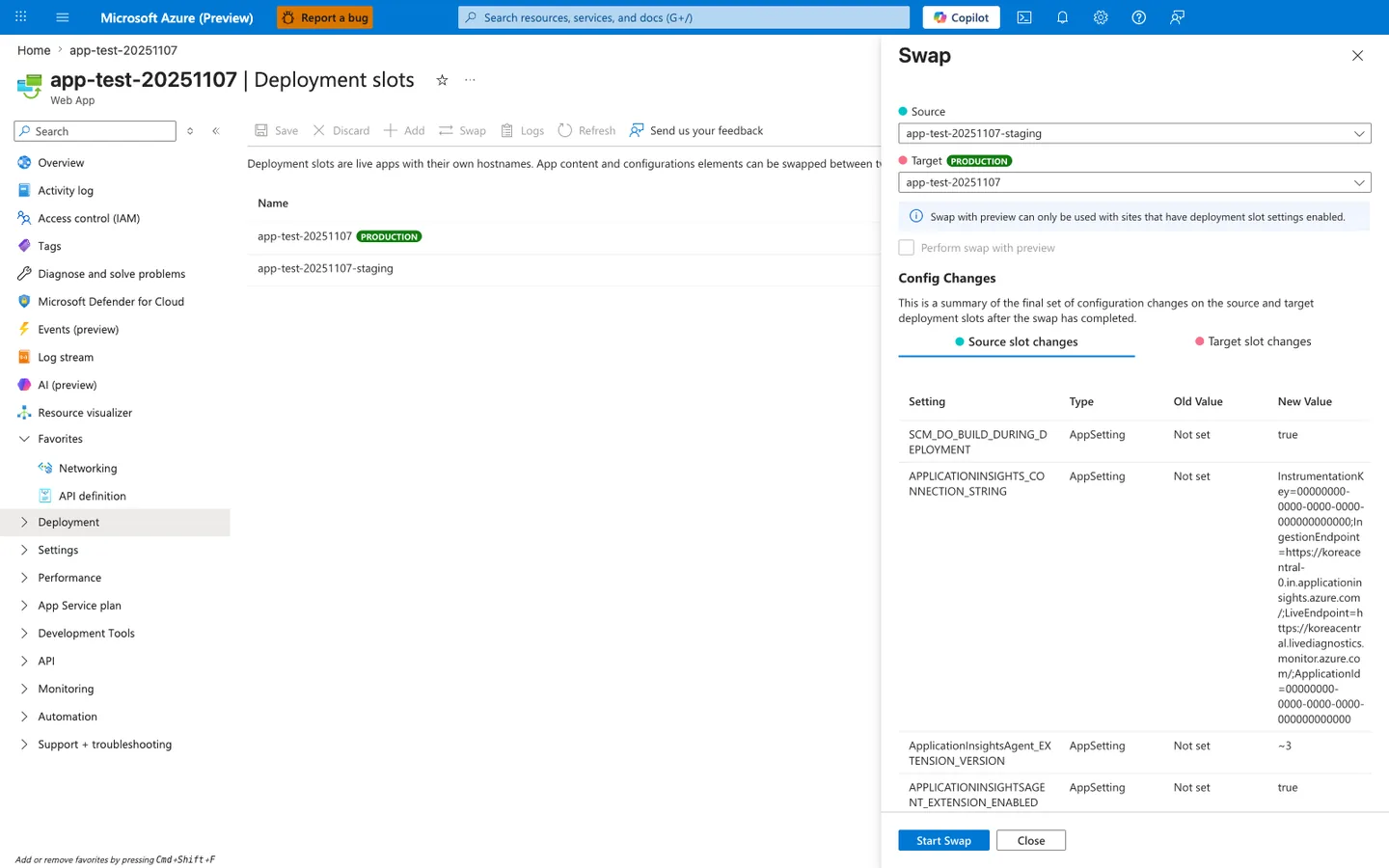Viewport: 1389px width, 868px height.
Task: Launch Cloud Shell from the top bar
Action: pos(1024,17)
